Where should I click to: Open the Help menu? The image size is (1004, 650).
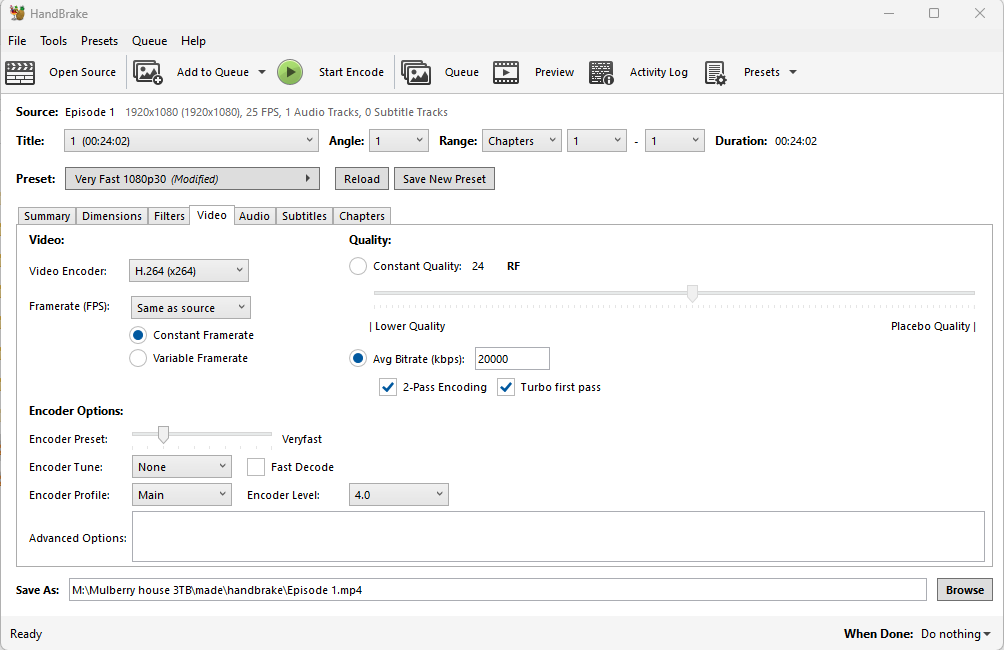(x=193, y=40)
